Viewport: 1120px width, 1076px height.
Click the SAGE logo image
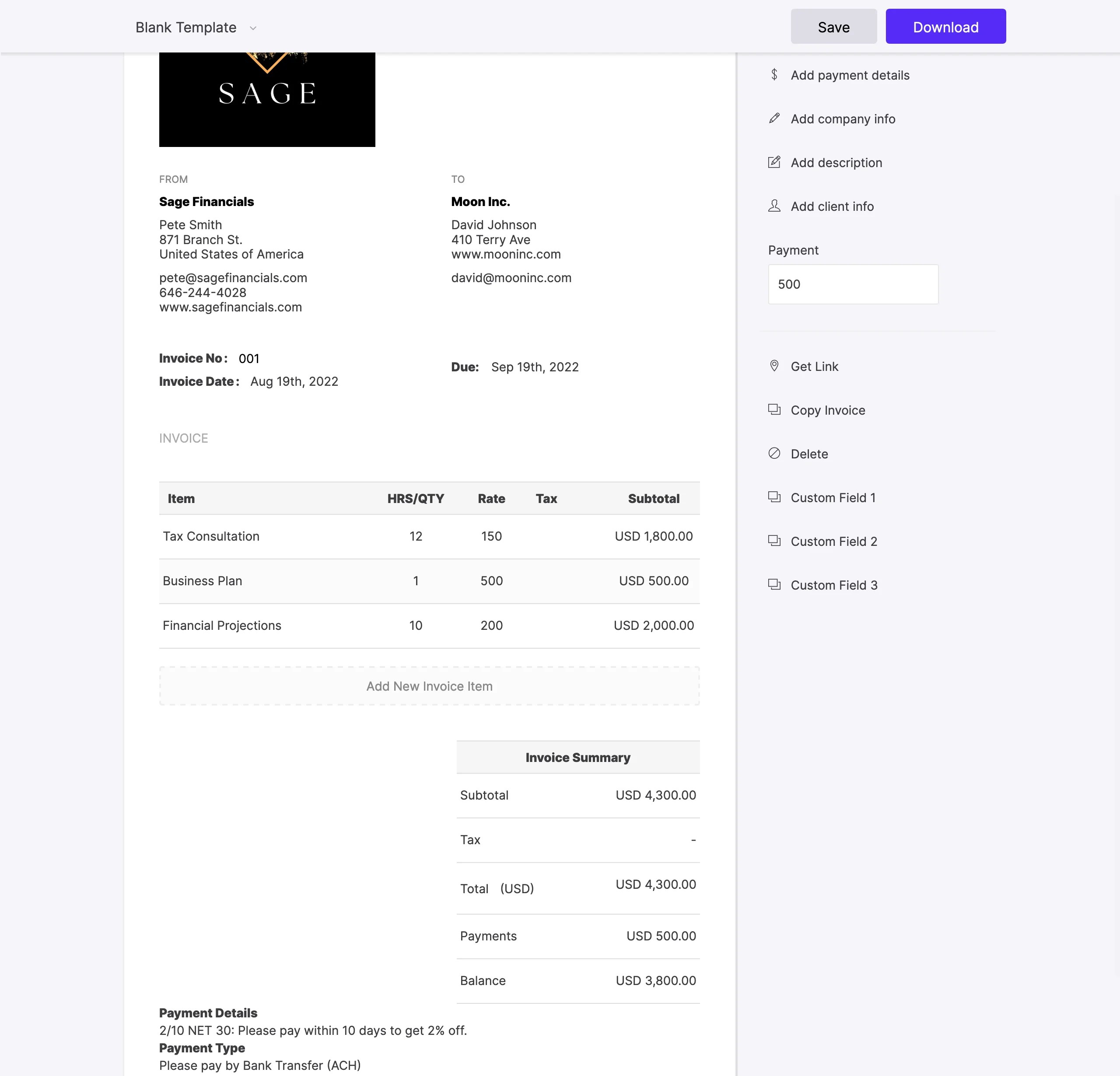[267, 99]
